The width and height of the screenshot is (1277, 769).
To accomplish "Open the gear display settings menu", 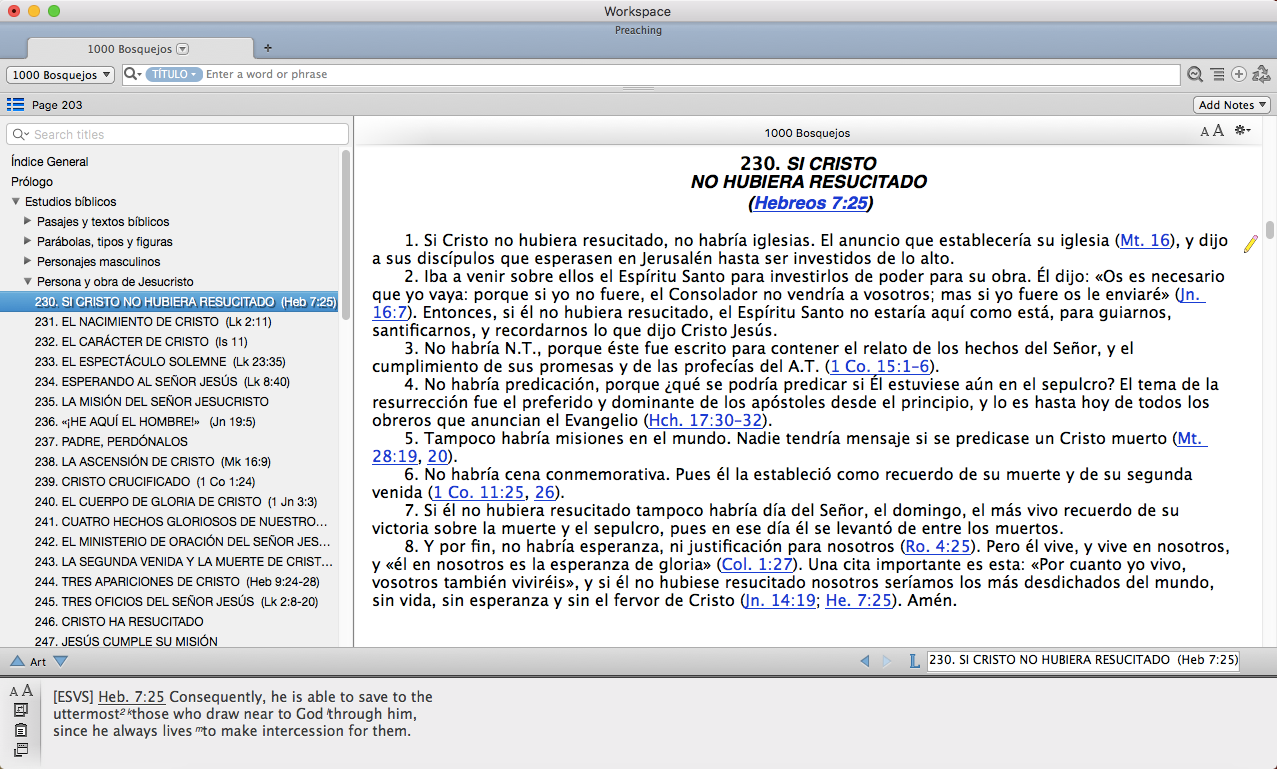I will coord(1243,131).
